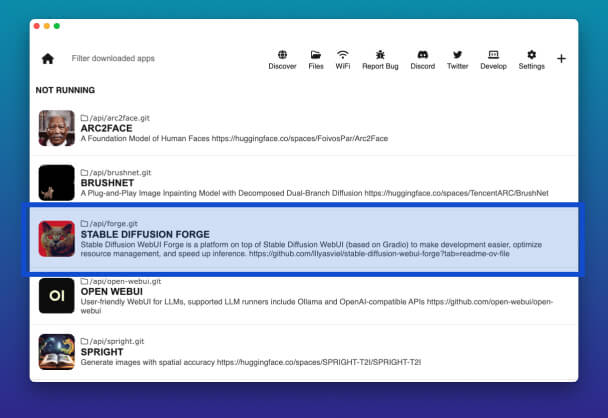The width and height of the screenshot is (608, 418).
Task: Open the Discord icon
Action: (422, 55)
